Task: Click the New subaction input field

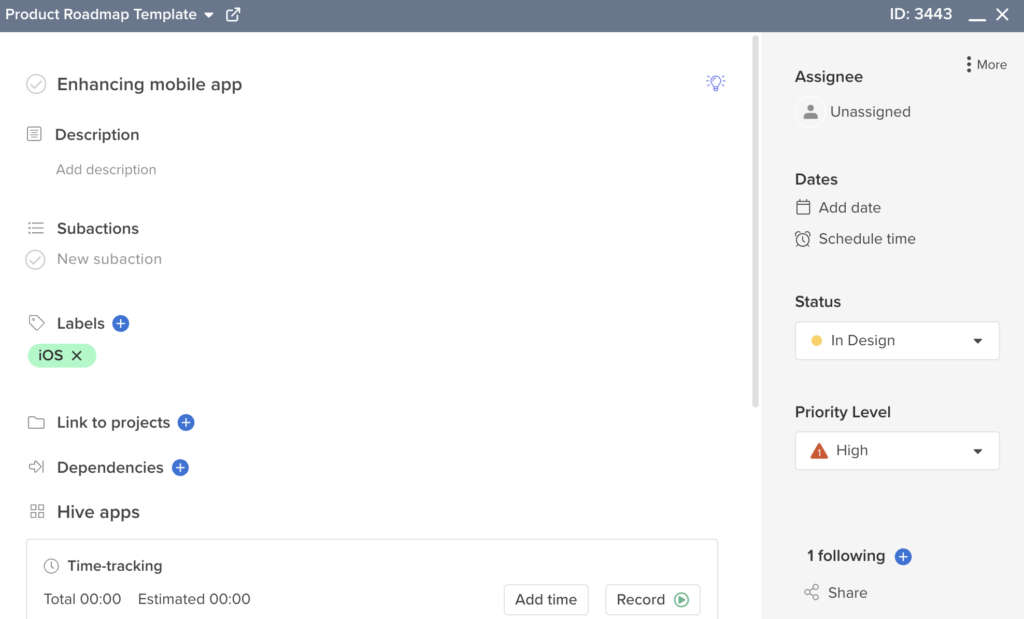Action: coord(109,259)
